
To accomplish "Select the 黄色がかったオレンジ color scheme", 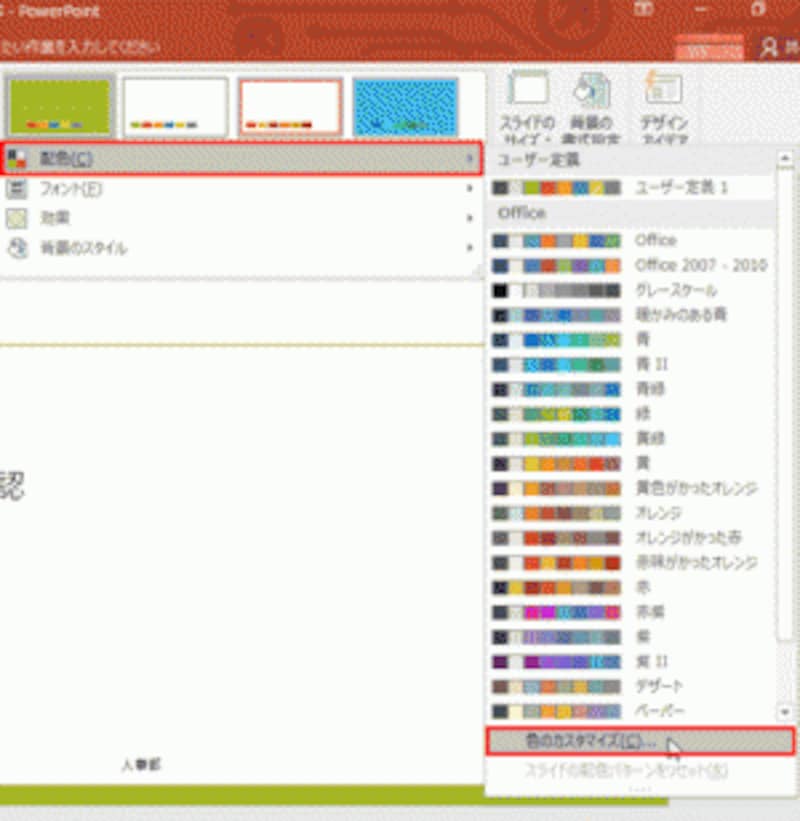I will [x=631, y=489].
